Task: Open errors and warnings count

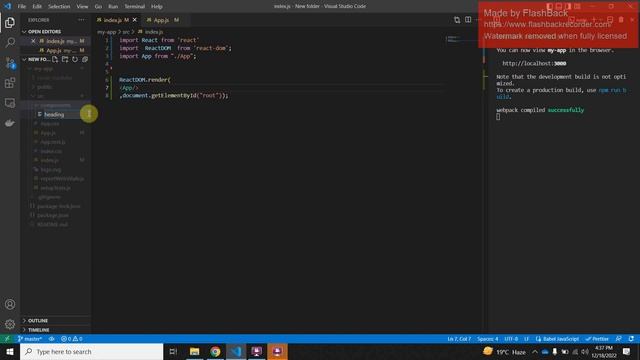Action: coord(71,339)
